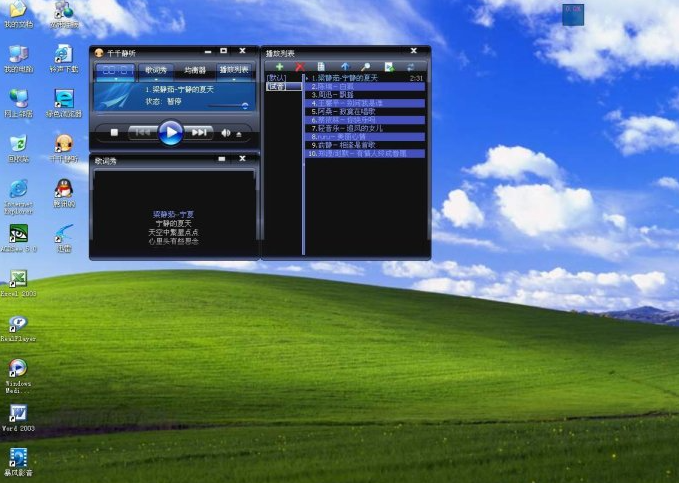Go back to the previous track
The image size is (679, 483).
click(x=143, y=132)
